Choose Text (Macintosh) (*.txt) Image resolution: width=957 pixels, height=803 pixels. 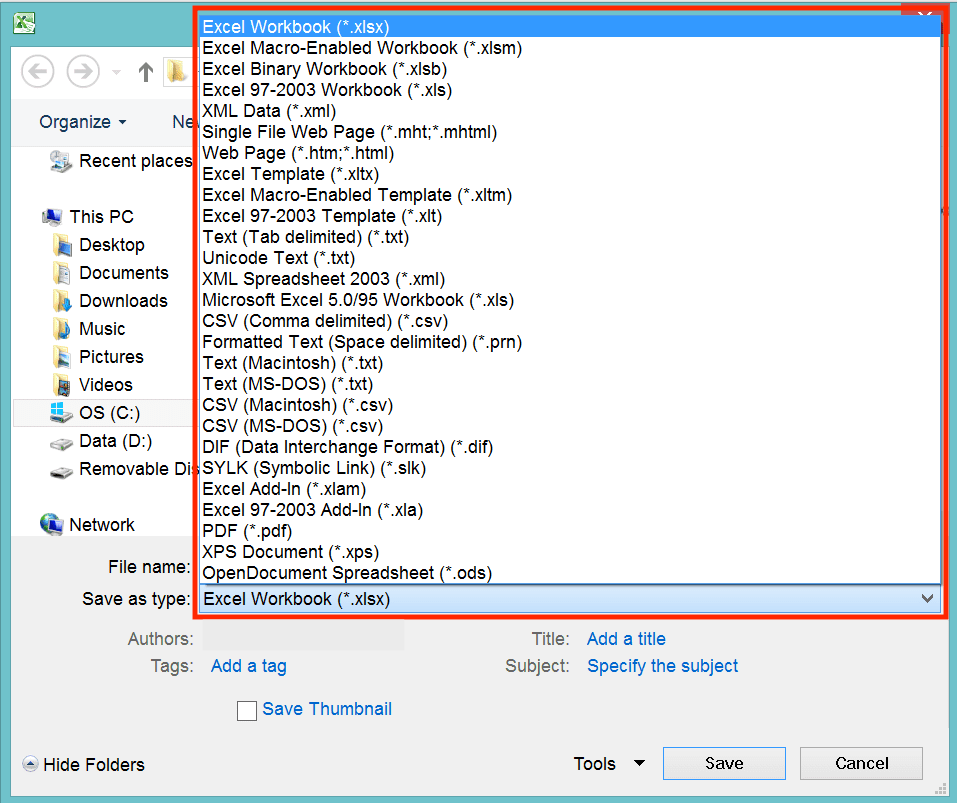(570, 363)
